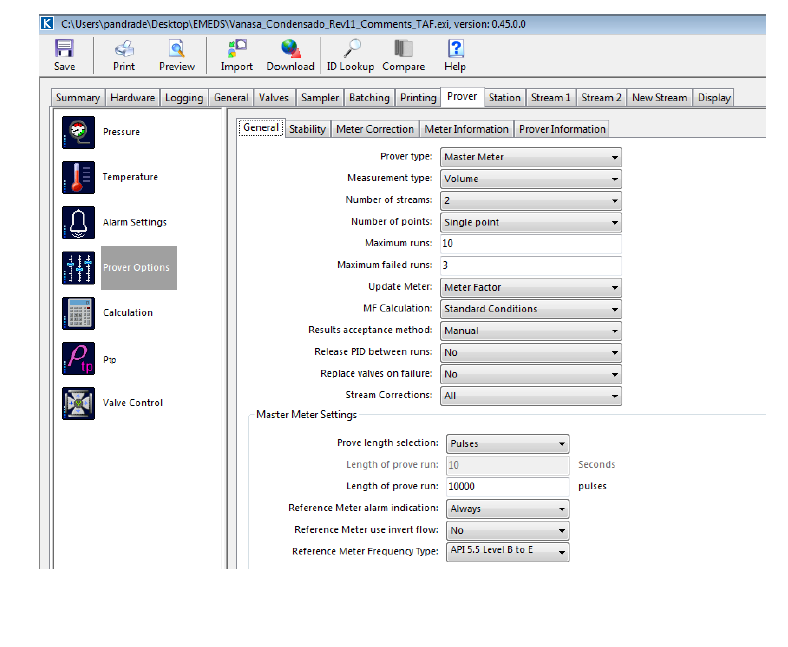
Task: Click the Compare toolbar icon
Action: (403, 49)
